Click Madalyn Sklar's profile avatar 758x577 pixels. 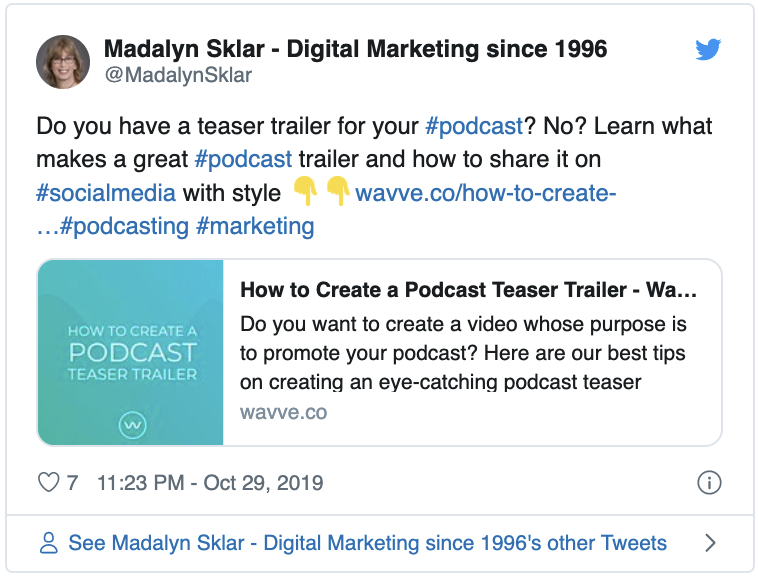click(x=63, y=61)
